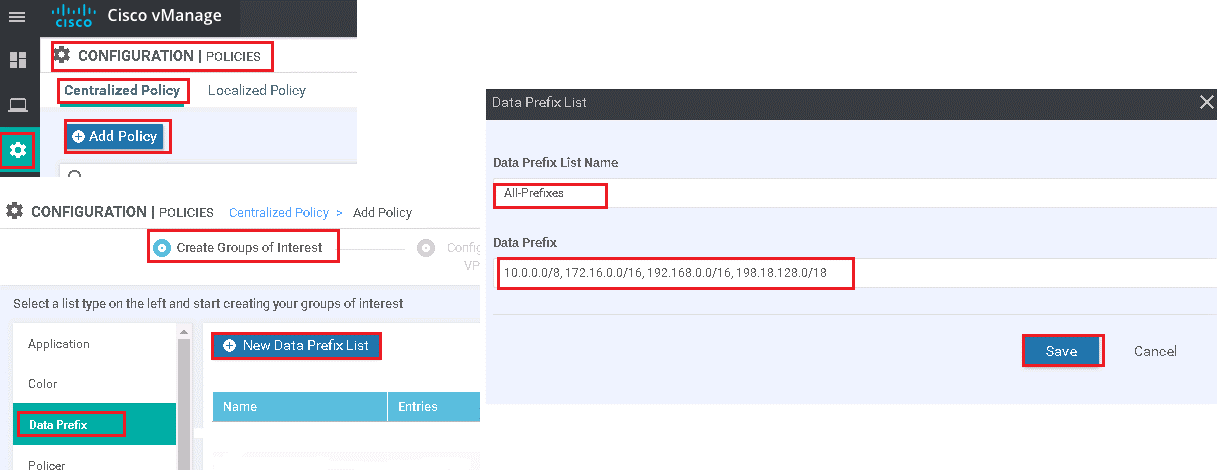
Task: Click the Add Policy button
Action: [115, 136]
